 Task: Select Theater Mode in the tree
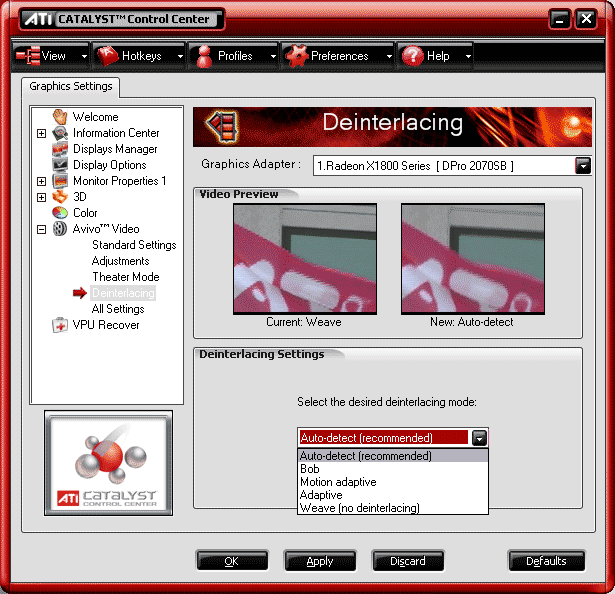tap(125, 277)
